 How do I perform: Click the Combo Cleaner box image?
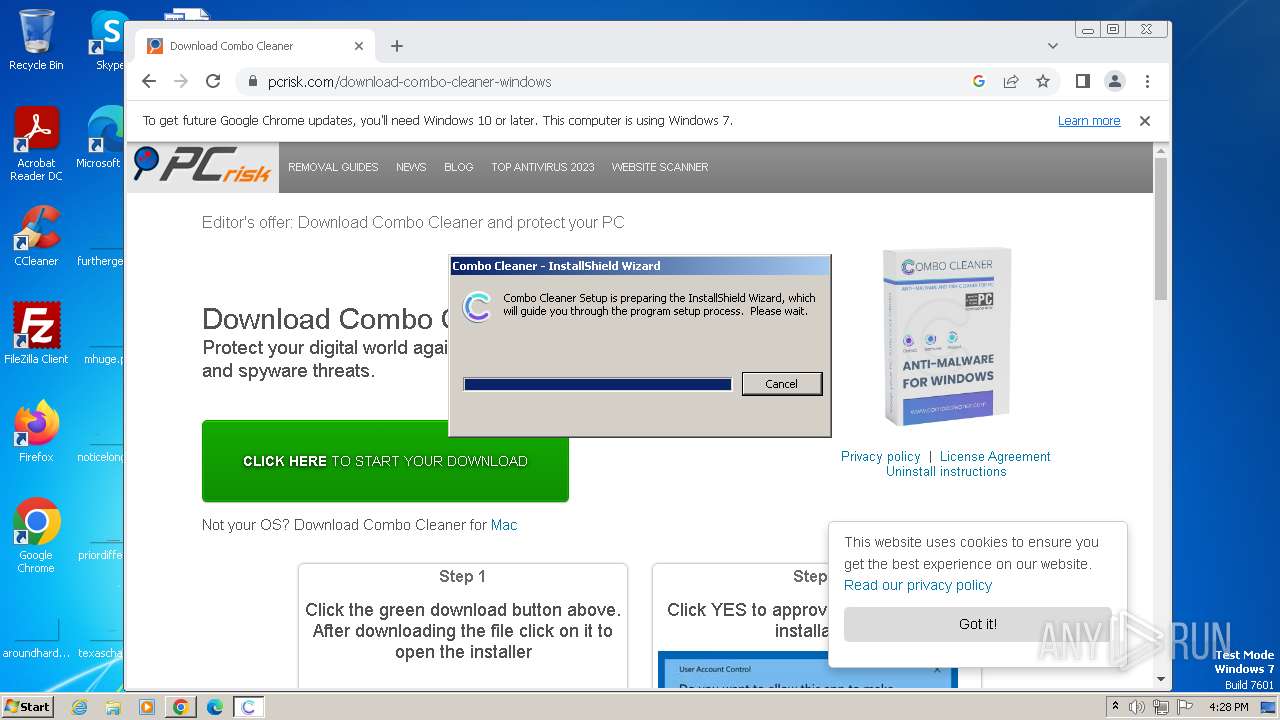point(946,337)
